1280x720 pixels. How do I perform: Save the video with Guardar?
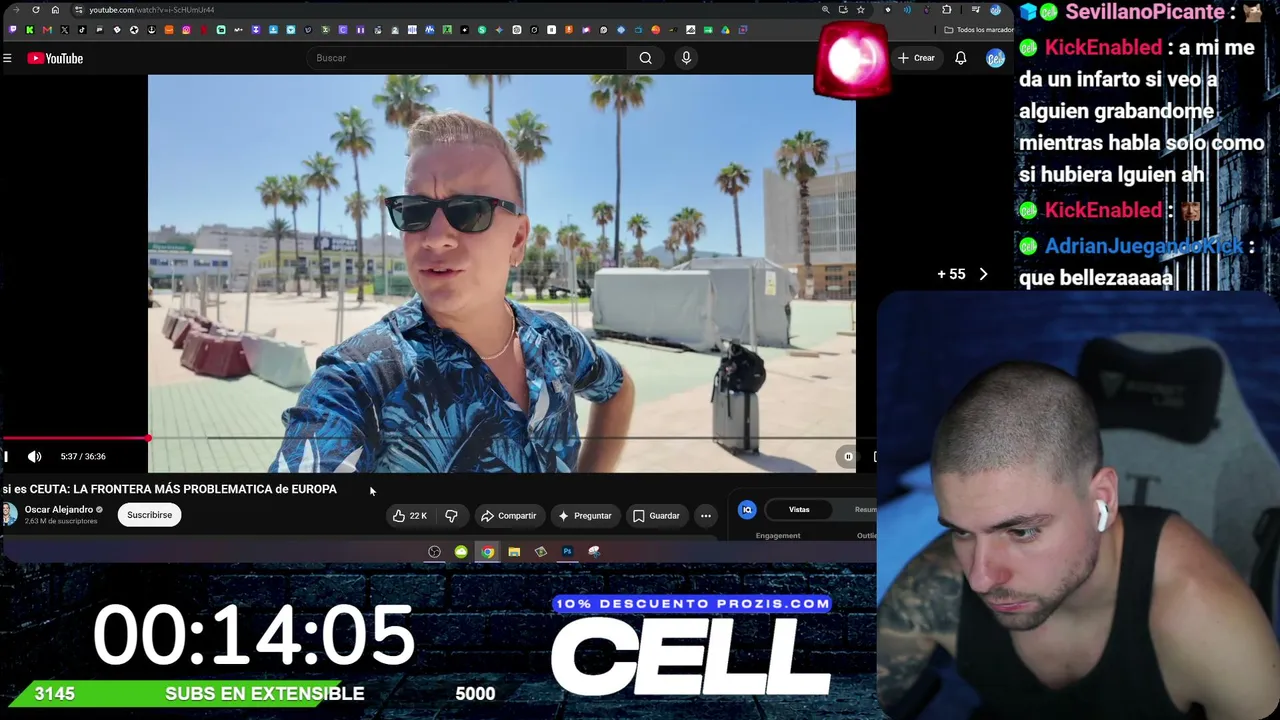click(656, 516)
